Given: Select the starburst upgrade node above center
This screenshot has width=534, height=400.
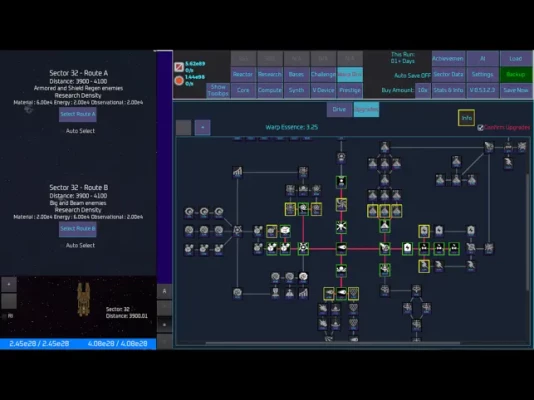Looking at the screenshot, I should 341,227.
